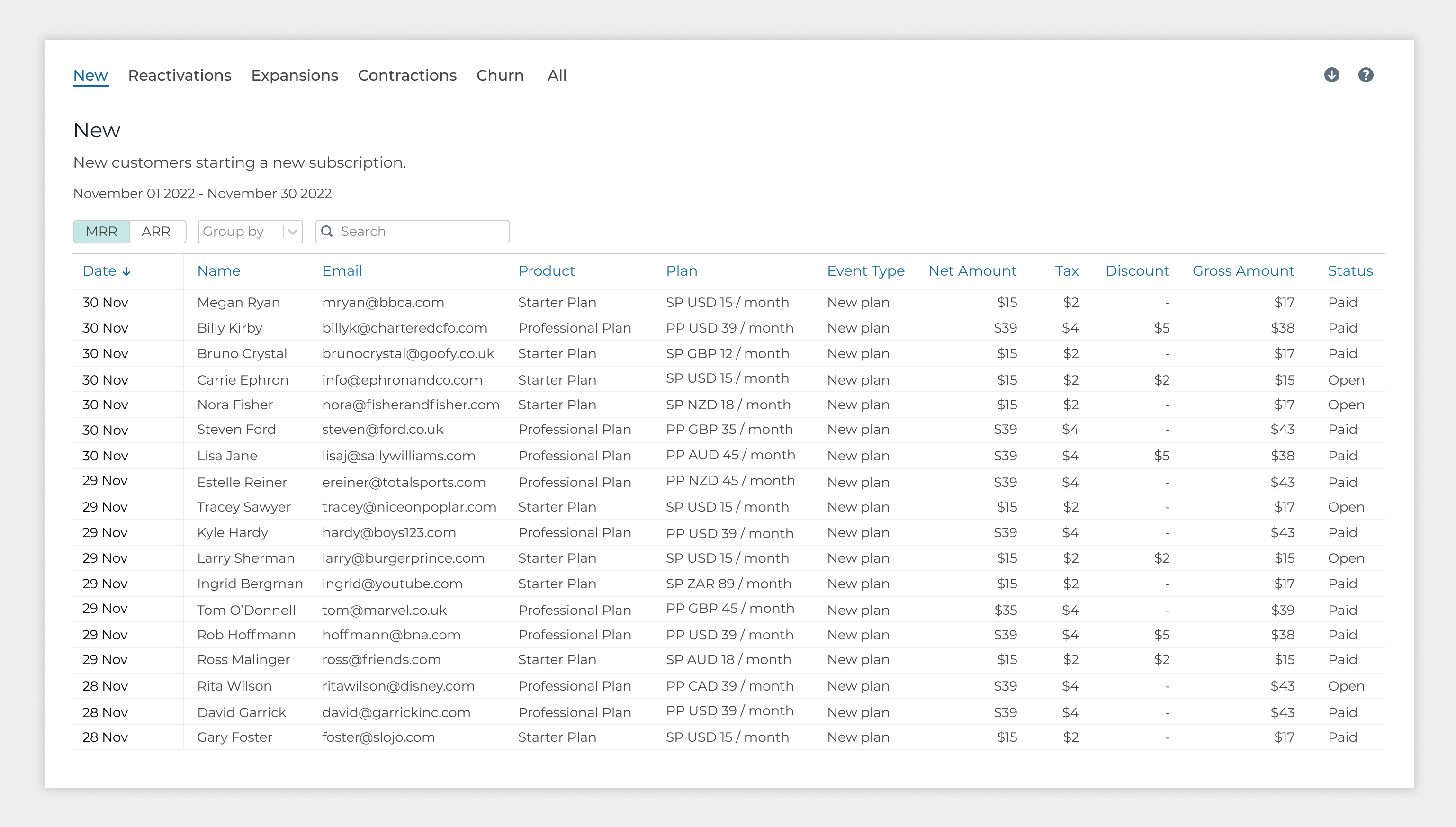This screenshot has height=827, width=1456.
Task: Open the Group by dropdown
Action: point(251,231)
